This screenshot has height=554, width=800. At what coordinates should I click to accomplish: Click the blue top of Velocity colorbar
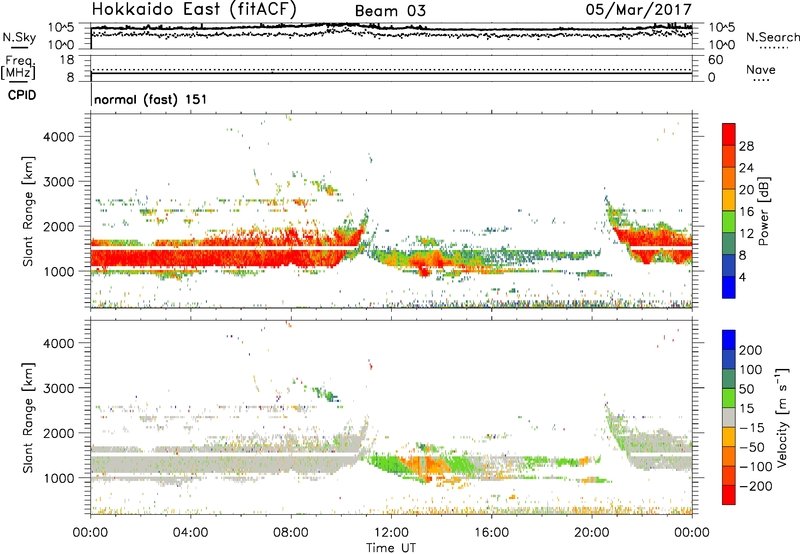pyautogui.click(x=729, y=340)
